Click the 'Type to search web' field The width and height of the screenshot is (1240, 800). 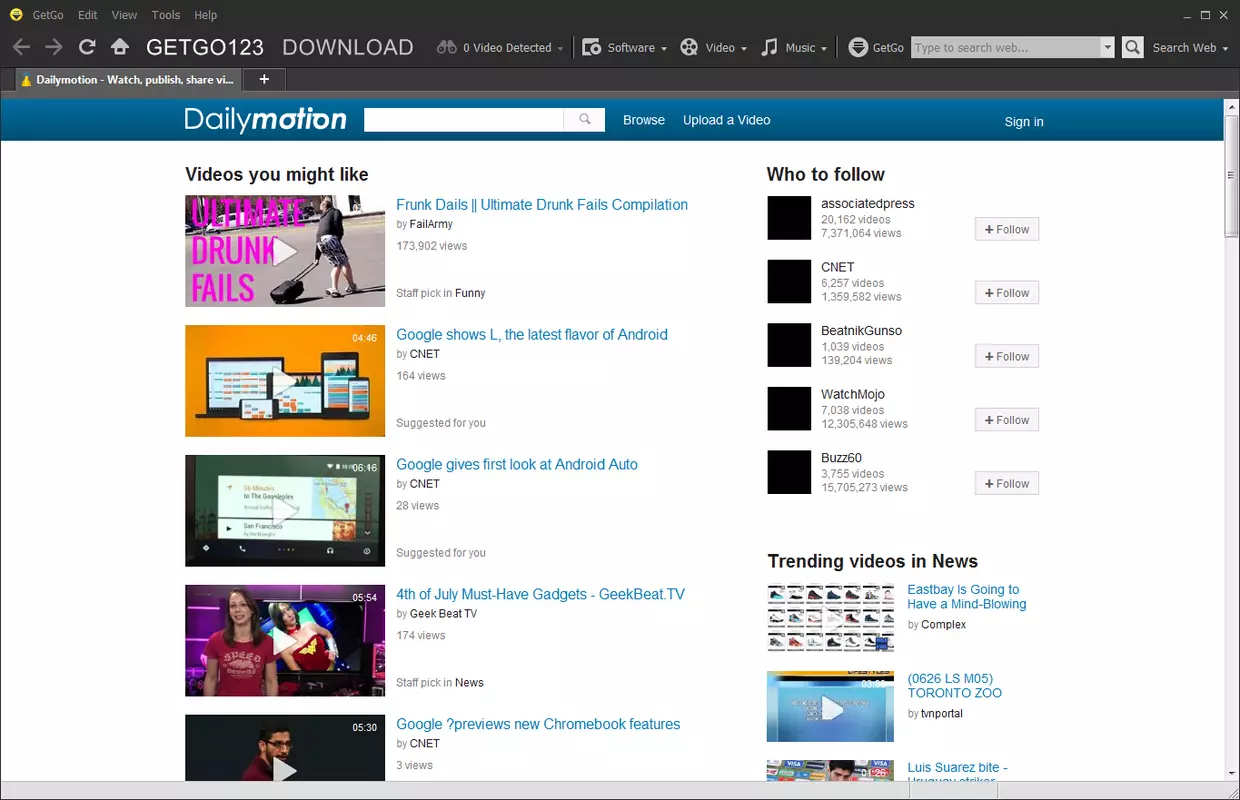pyautogui.click(x=1005, y=47)
